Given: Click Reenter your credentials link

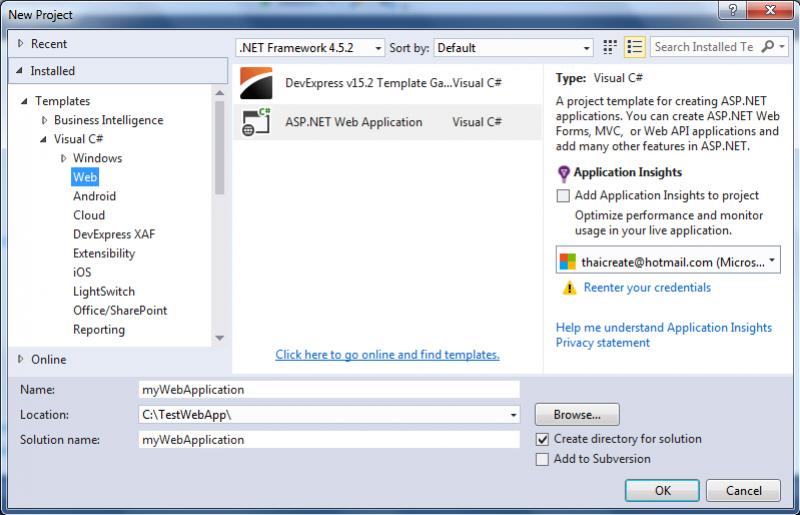Looking at the screenshot, I should (x=647, y=288).
